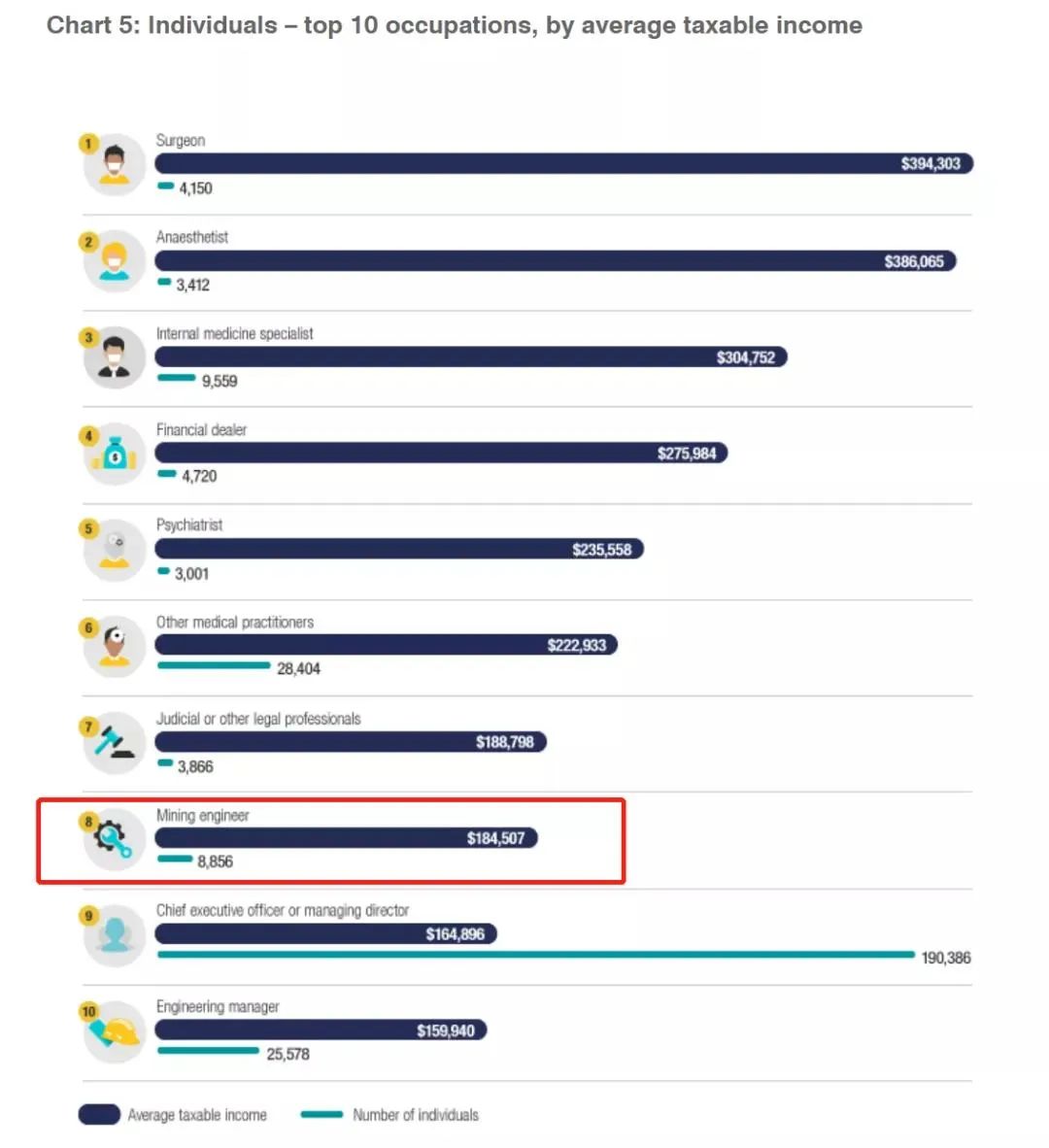Click the Average taxable income legend swatch
The height and width of the screenshot is (1148, 1049).
pos(99,1115)
